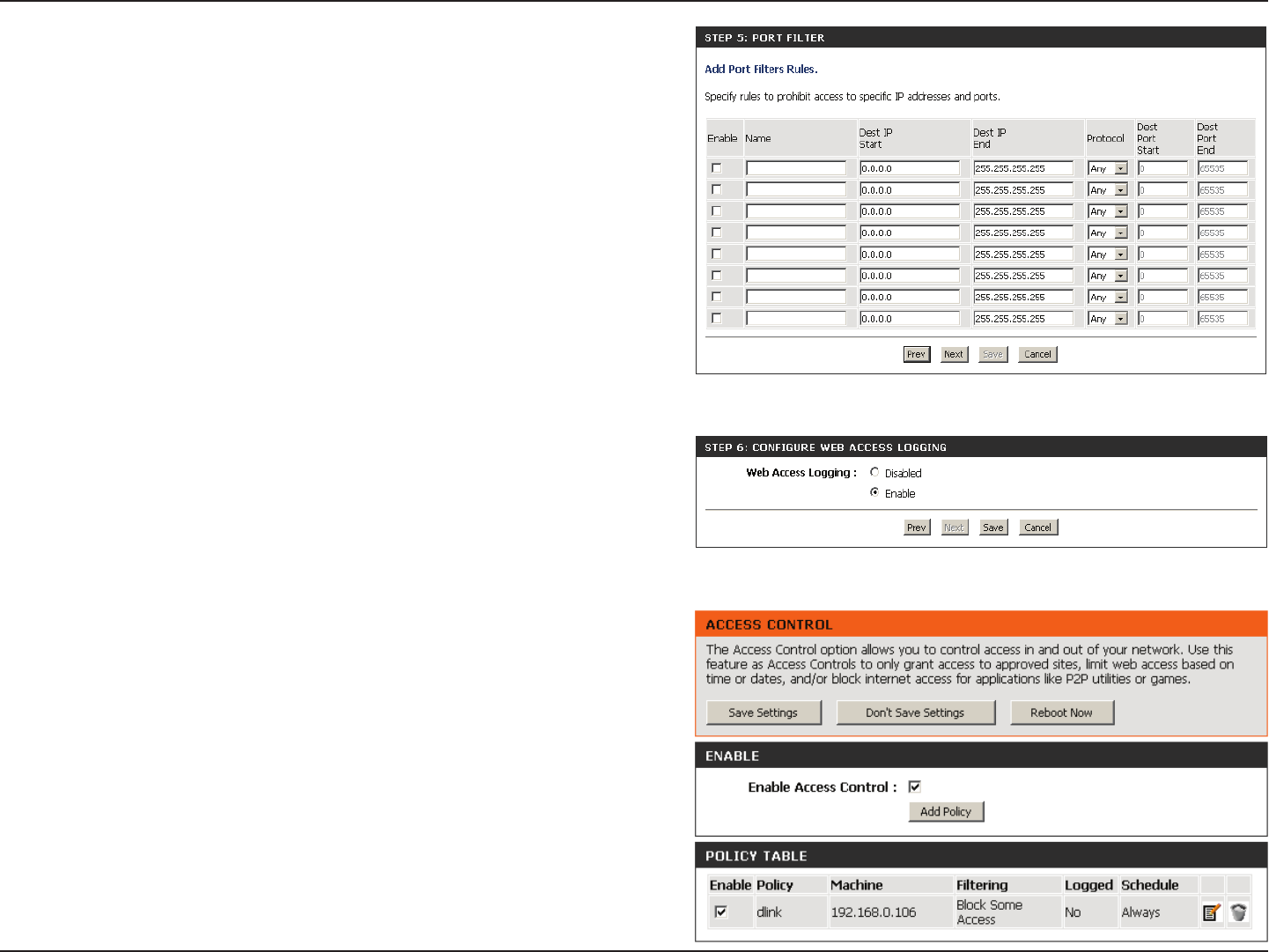Open Protocol dropdown in eighth filter row
Image resolution: width=1269 pixels, height=952 pixels.
point(1108,319)
